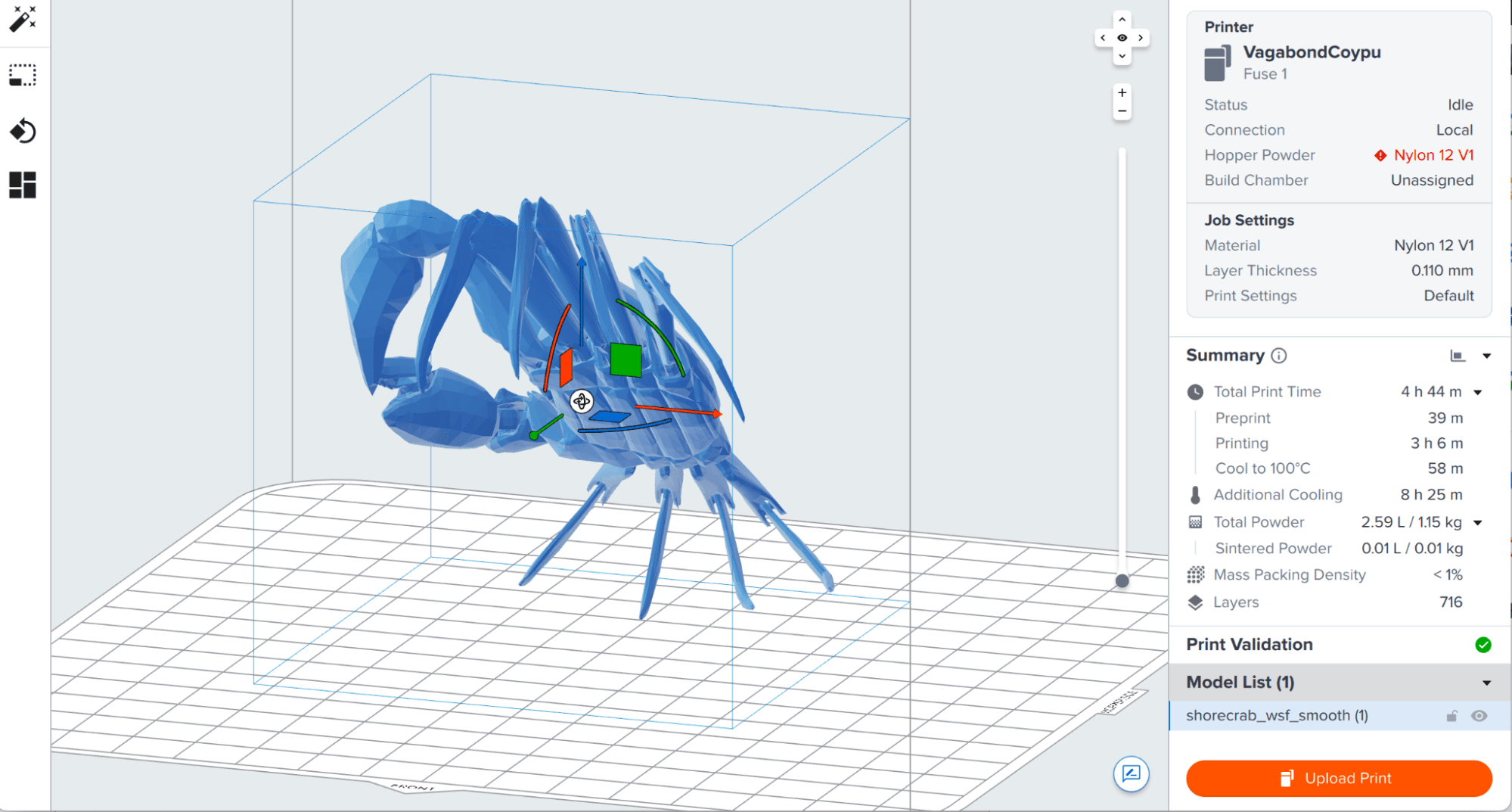The height and width of the screenshot is (812, 1512).
Task: Rotate view left with left arrow
Action: pos(1104,38)
